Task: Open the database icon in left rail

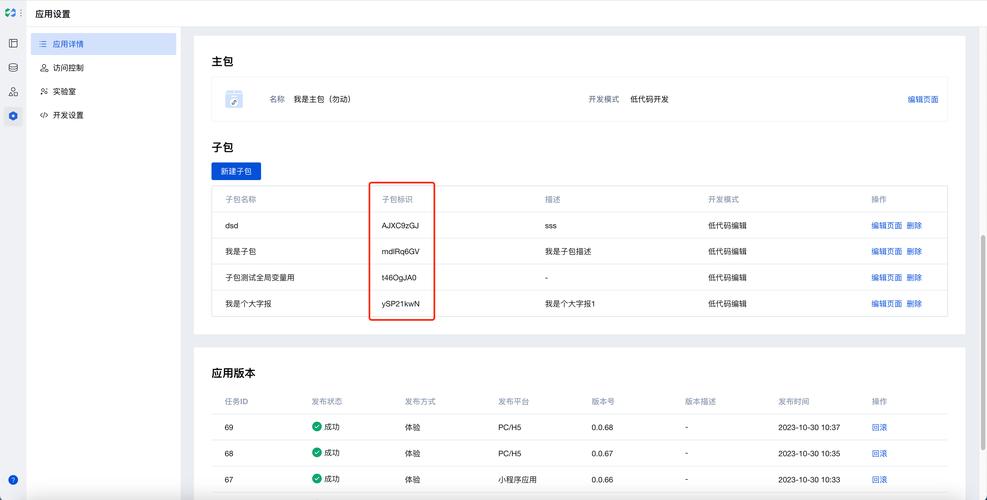Action: pos(13,67)
